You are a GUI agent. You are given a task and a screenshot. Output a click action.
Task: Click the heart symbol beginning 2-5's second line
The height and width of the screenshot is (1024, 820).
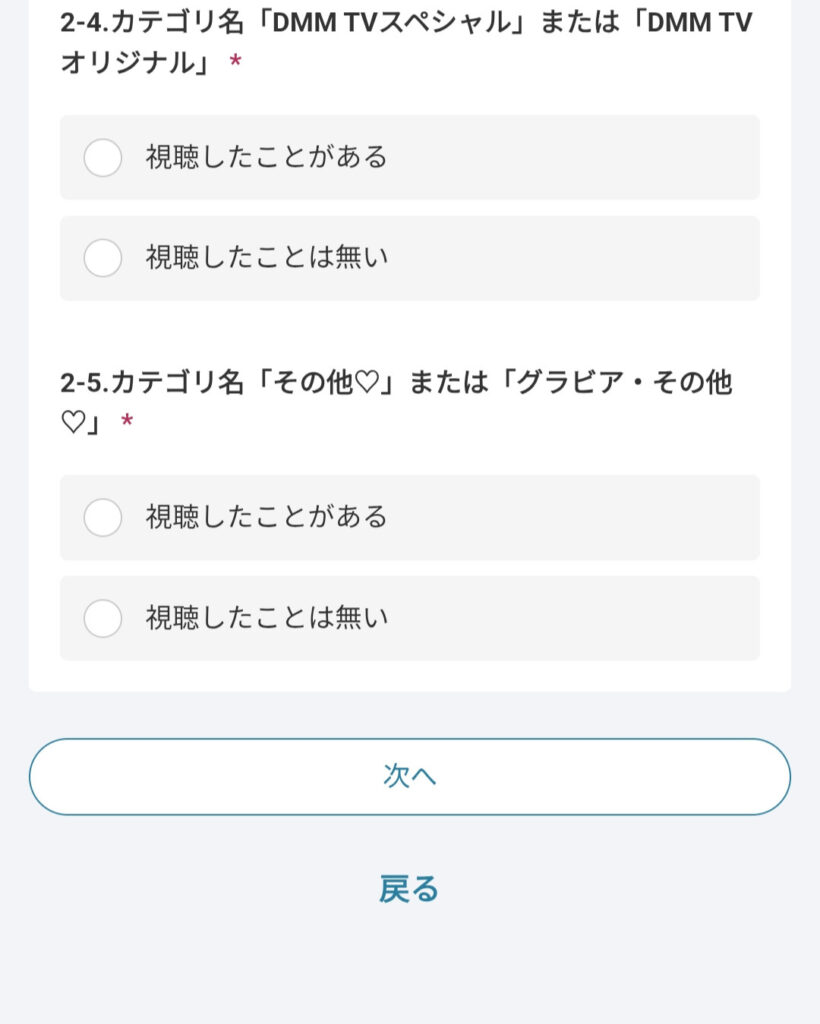(x=72, y=423)
